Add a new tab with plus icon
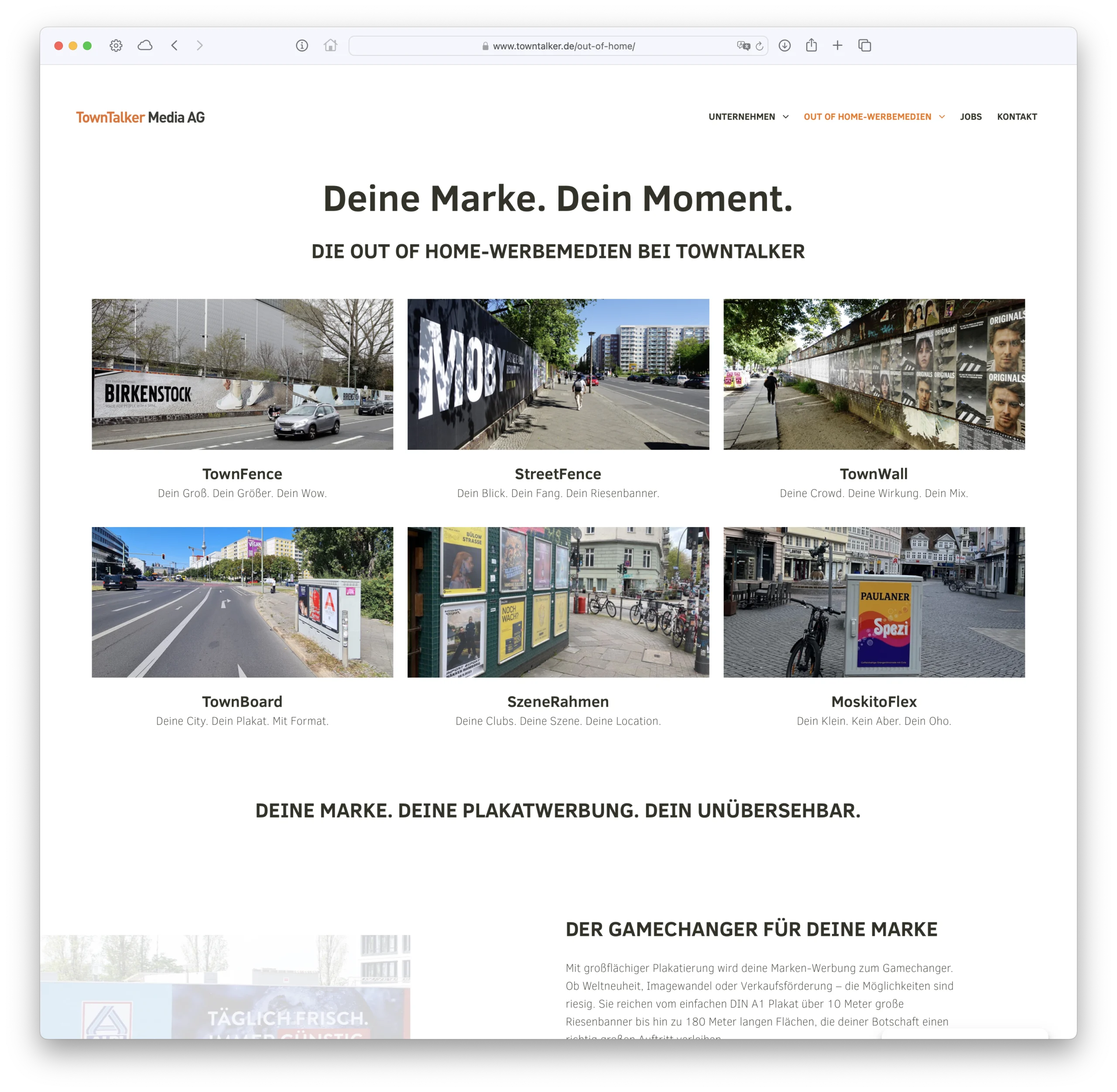Viewport: 1117px width, 1092px height. 838,45
